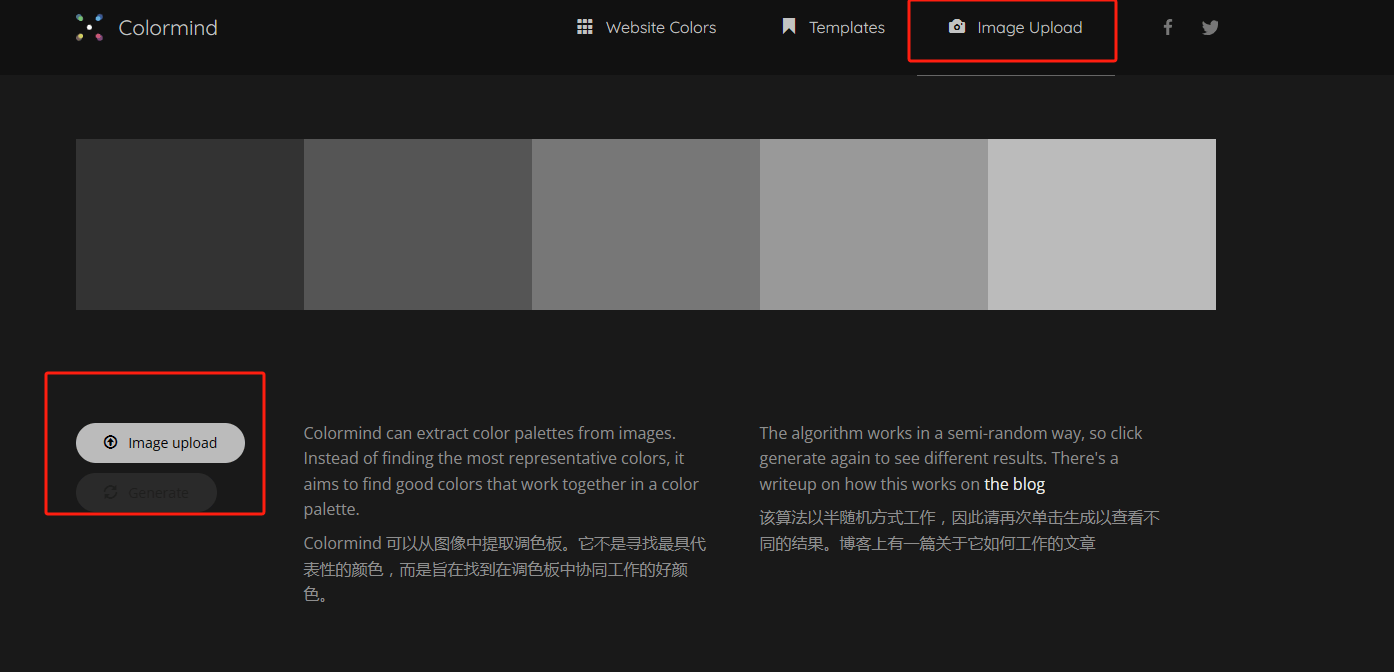This screenshot has height=672, width=1394.
Task: Click the Colormind logo icon
Action: (88, 27)
